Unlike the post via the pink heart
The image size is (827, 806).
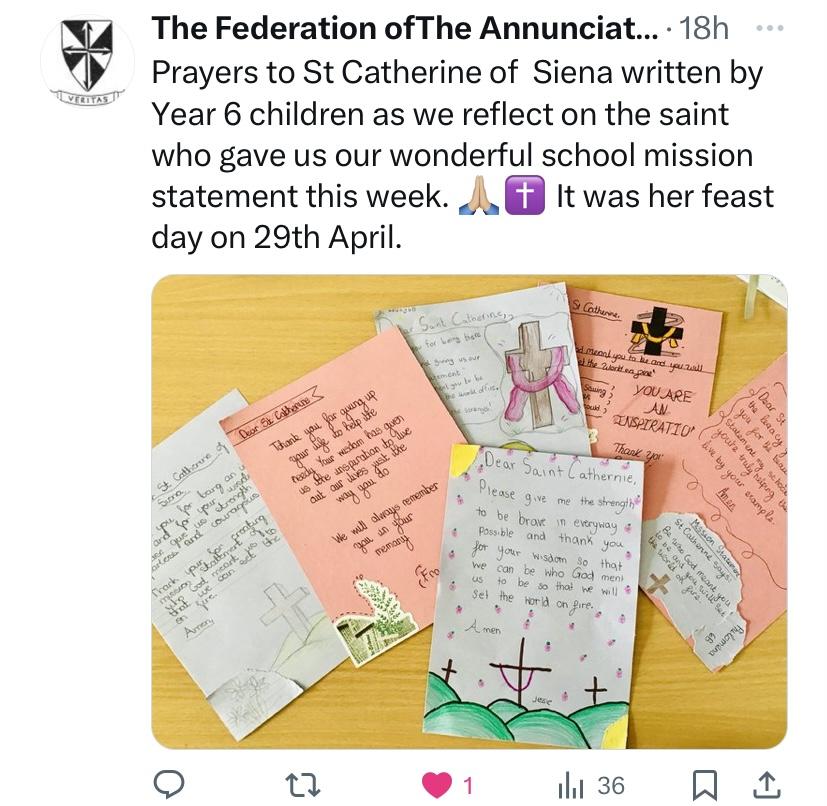pyautogui.click(x=436, y=785)
